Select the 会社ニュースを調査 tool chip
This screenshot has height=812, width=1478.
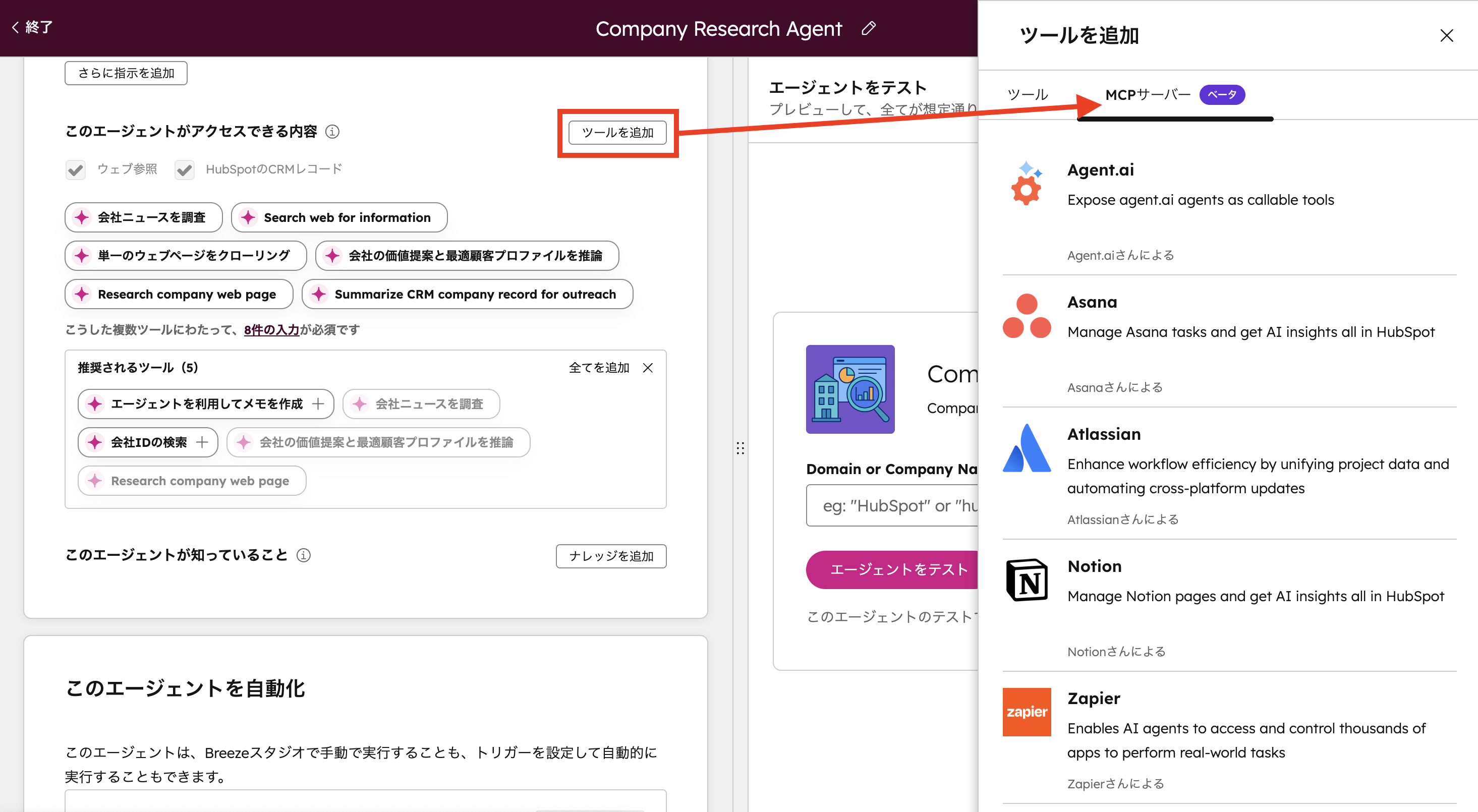143,217
